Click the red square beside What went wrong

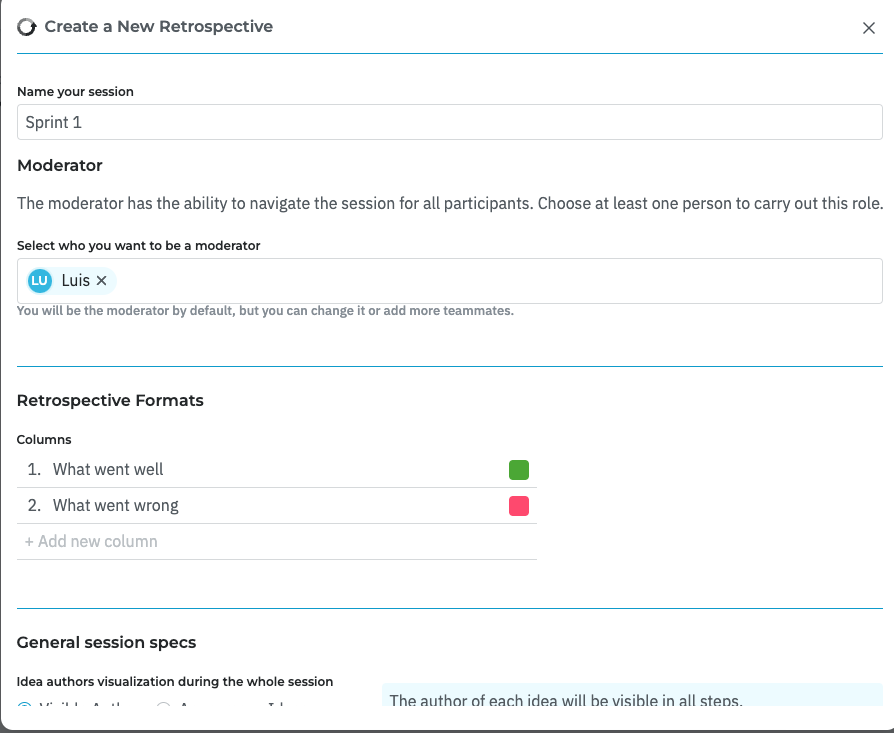(x=519, y=505)
